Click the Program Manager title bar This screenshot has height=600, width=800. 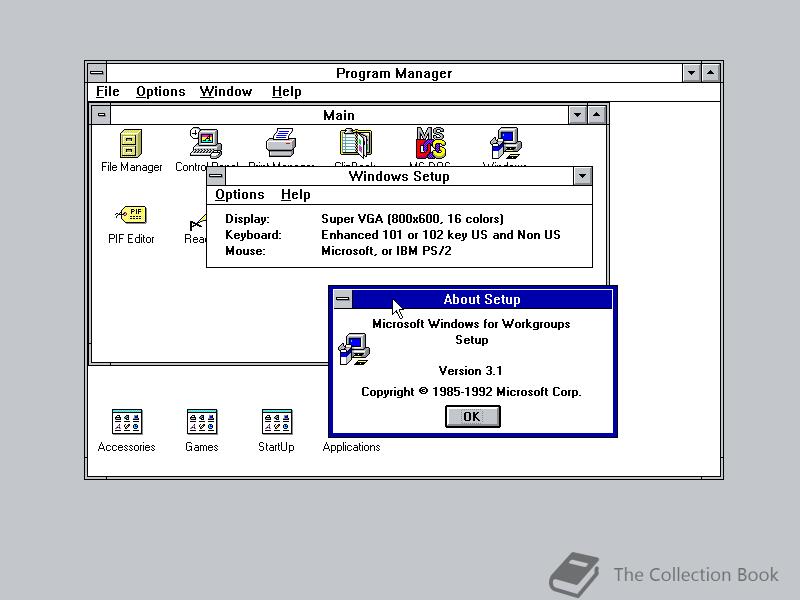coord(394,73)
